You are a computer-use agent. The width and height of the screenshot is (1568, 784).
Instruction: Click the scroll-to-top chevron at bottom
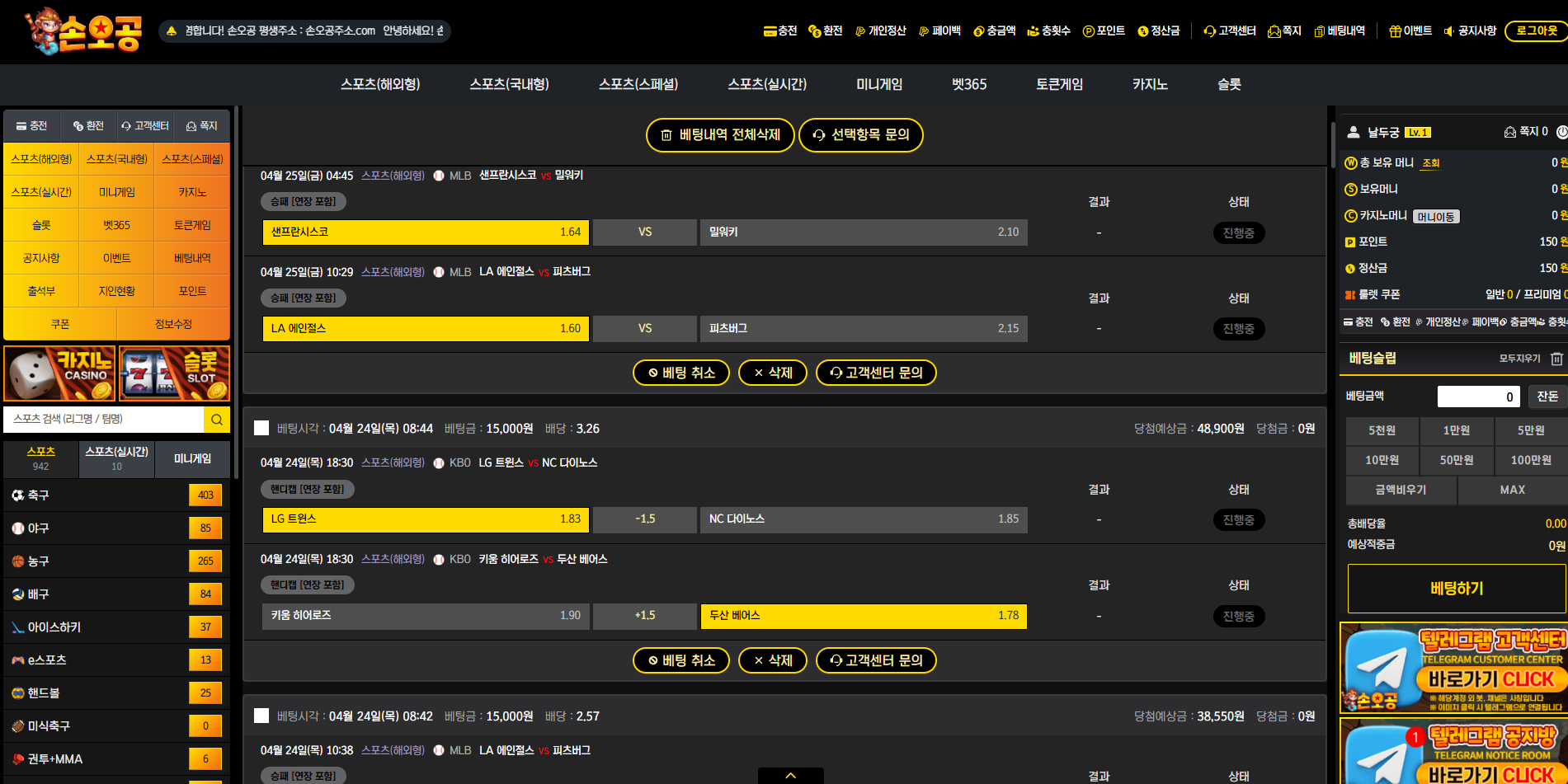790,776
